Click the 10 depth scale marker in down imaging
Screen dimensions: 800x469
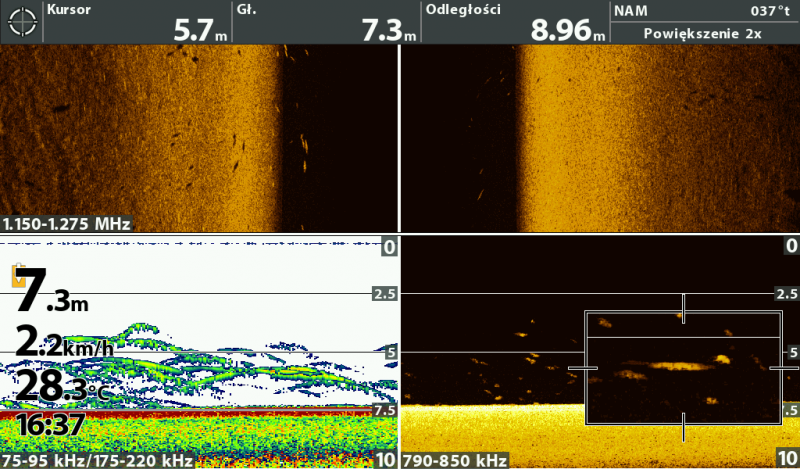click(x=789, y=460)
